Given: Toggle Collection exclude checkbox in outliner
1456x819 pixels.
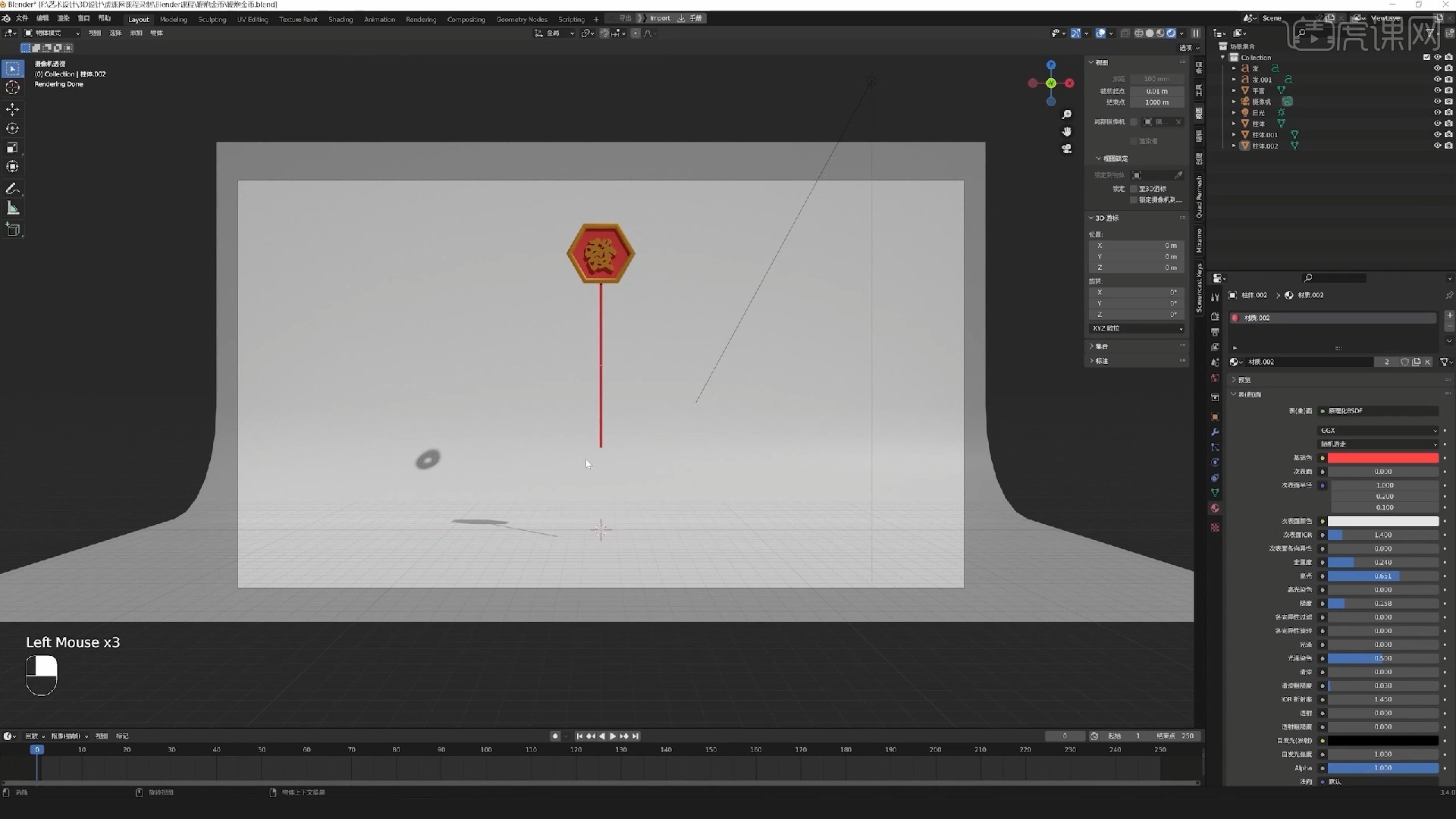Looking at the screenshot, I should click(x=1426, y=58).
